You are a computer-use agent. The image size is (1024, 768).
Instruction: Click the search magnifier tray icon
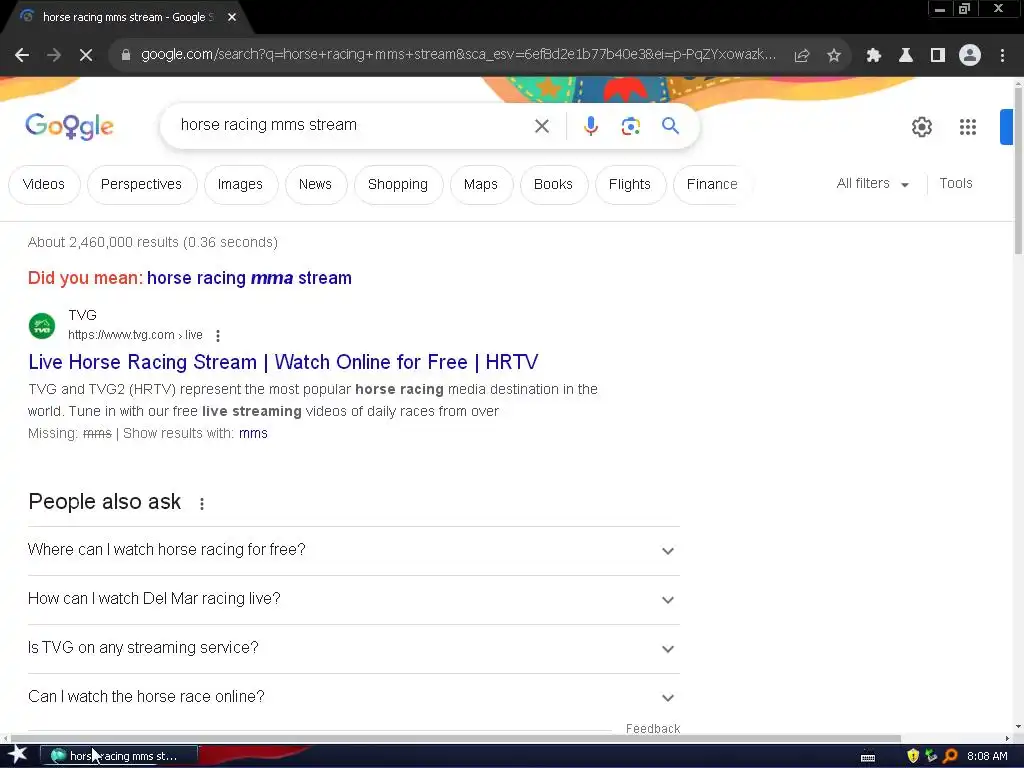tap(950, 756)
